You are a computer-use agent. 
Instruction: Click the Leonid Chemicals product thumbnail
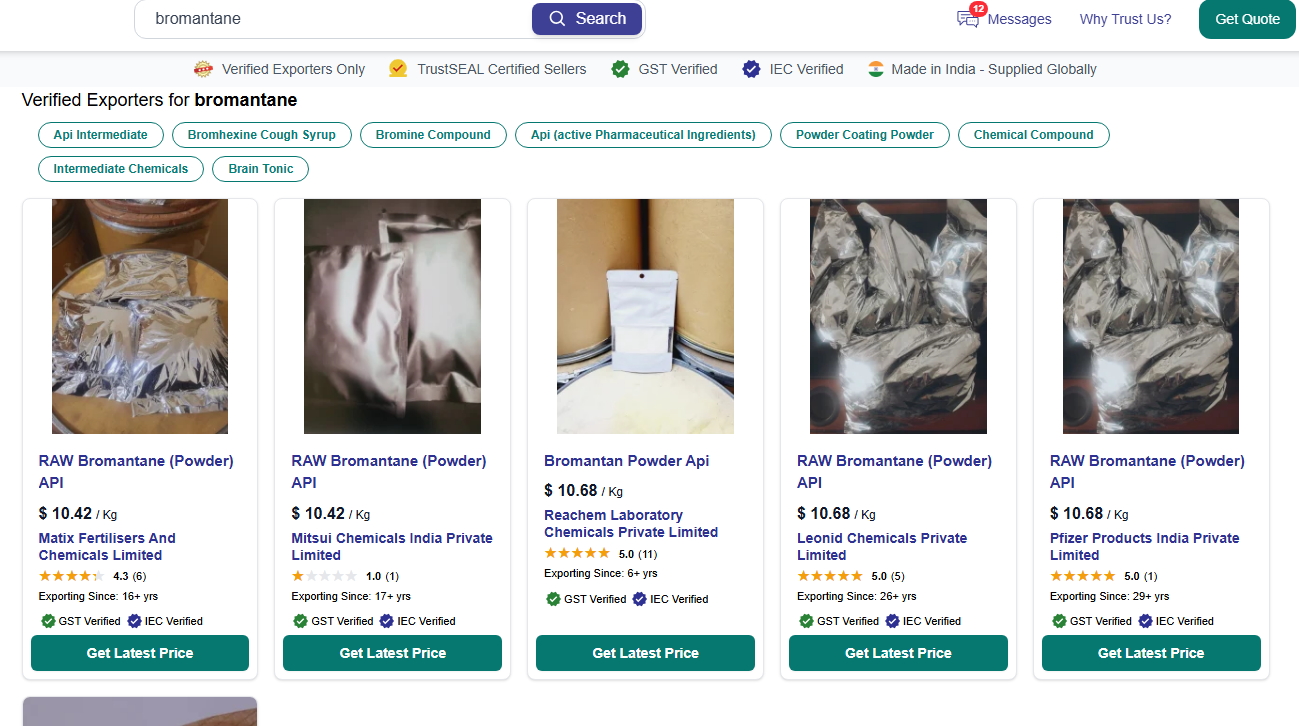click(898, 316)
